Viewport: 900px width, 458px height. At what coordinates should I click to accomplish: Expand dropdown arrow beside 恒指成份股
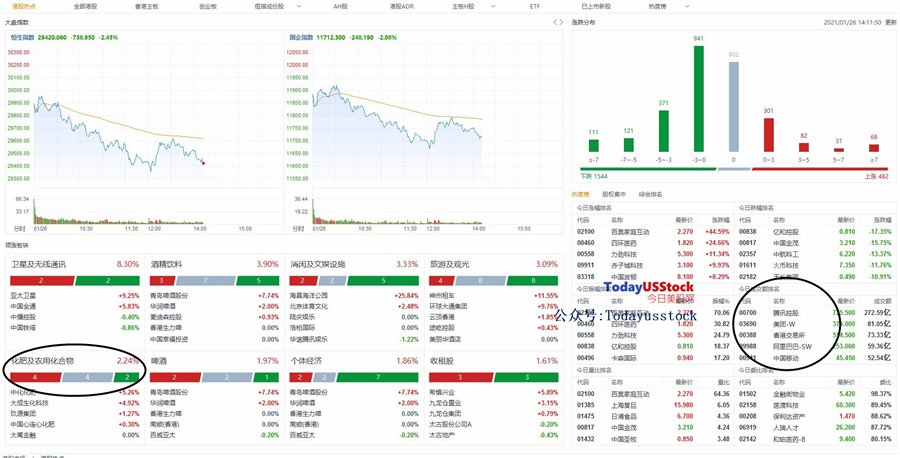click(x=298, y=6)
